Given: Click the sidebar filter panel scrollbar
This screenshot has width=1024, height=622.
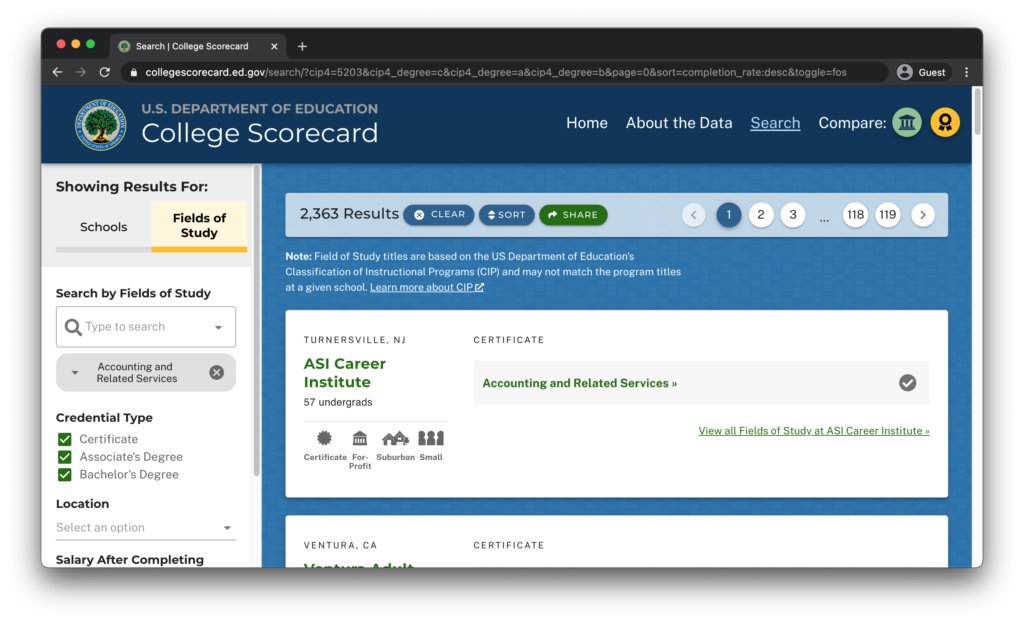Looking at the screenshot, I should 257,320.
